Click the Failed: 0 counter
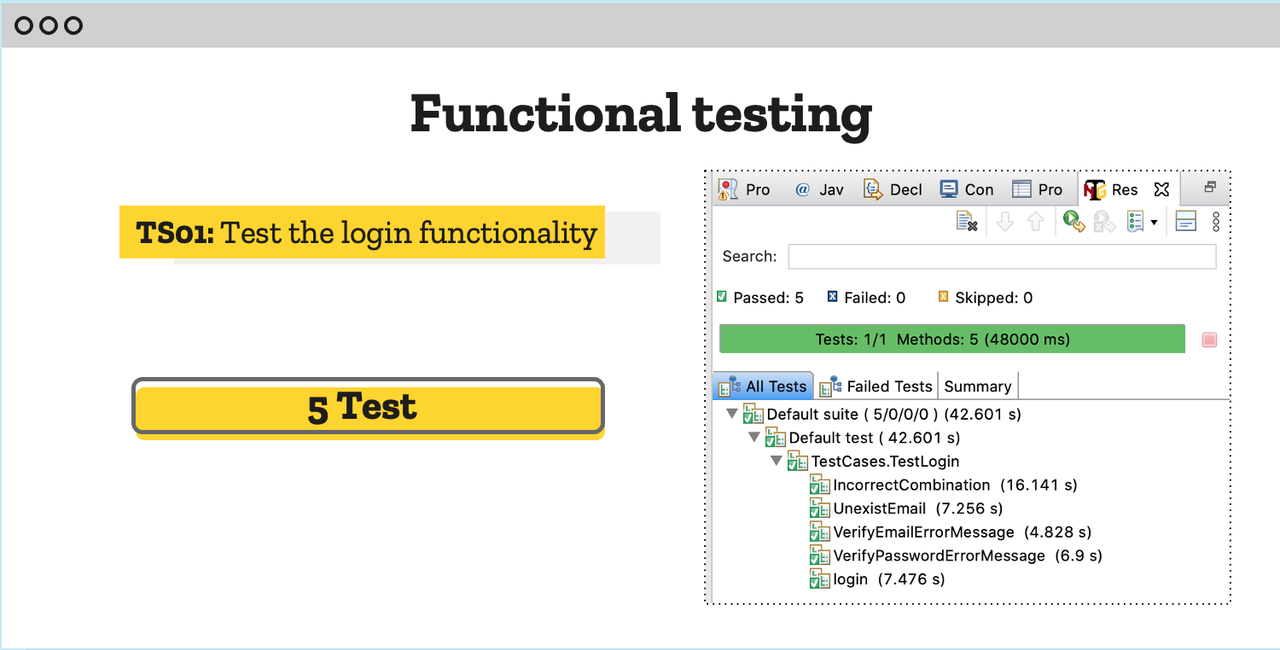This screenshot has width=1280, height=650. pos(866,298)
